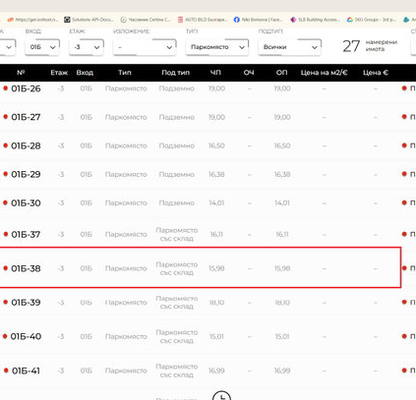Viewport: 416px width, 400px height.
Task: Click ЧП value 16,50 in row 01Б-28
Action: click(x=217, y=146)
